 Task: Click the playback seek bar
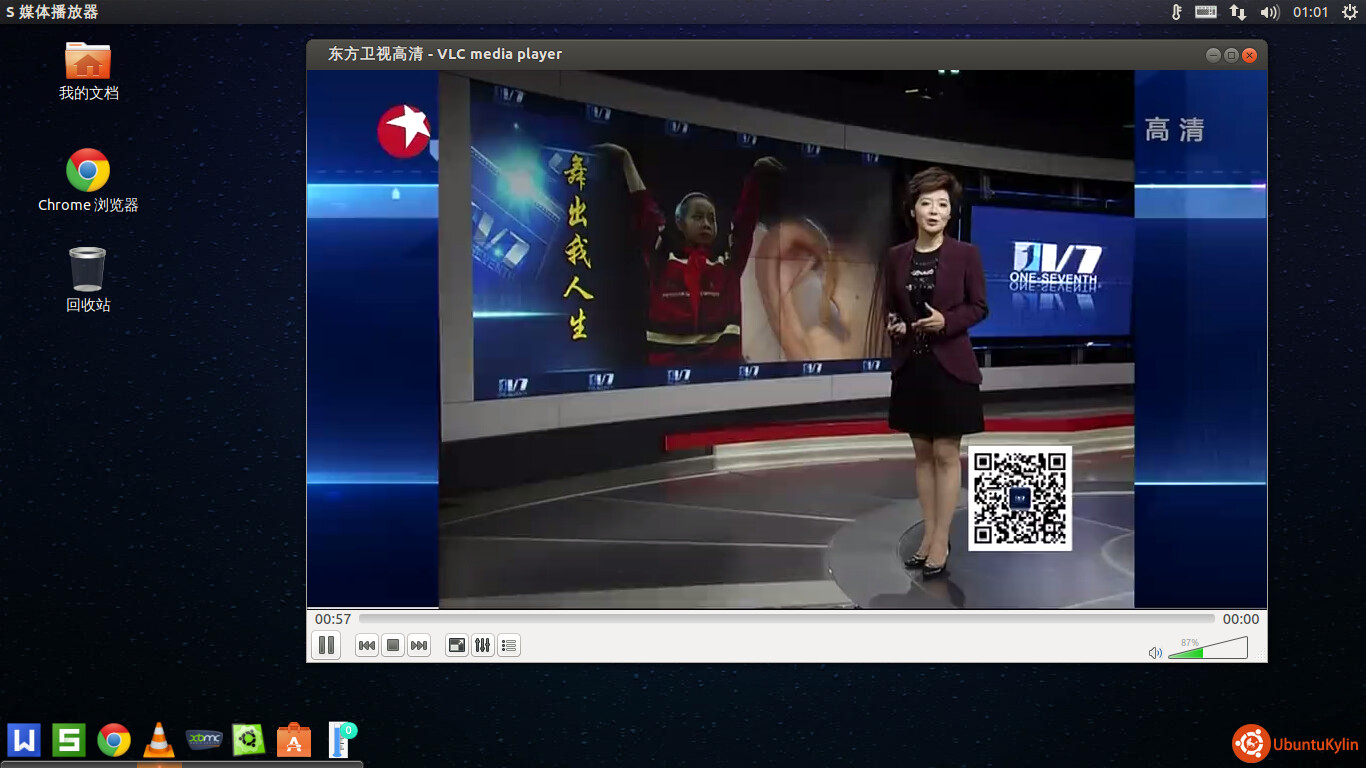click(x=786, y=619)
